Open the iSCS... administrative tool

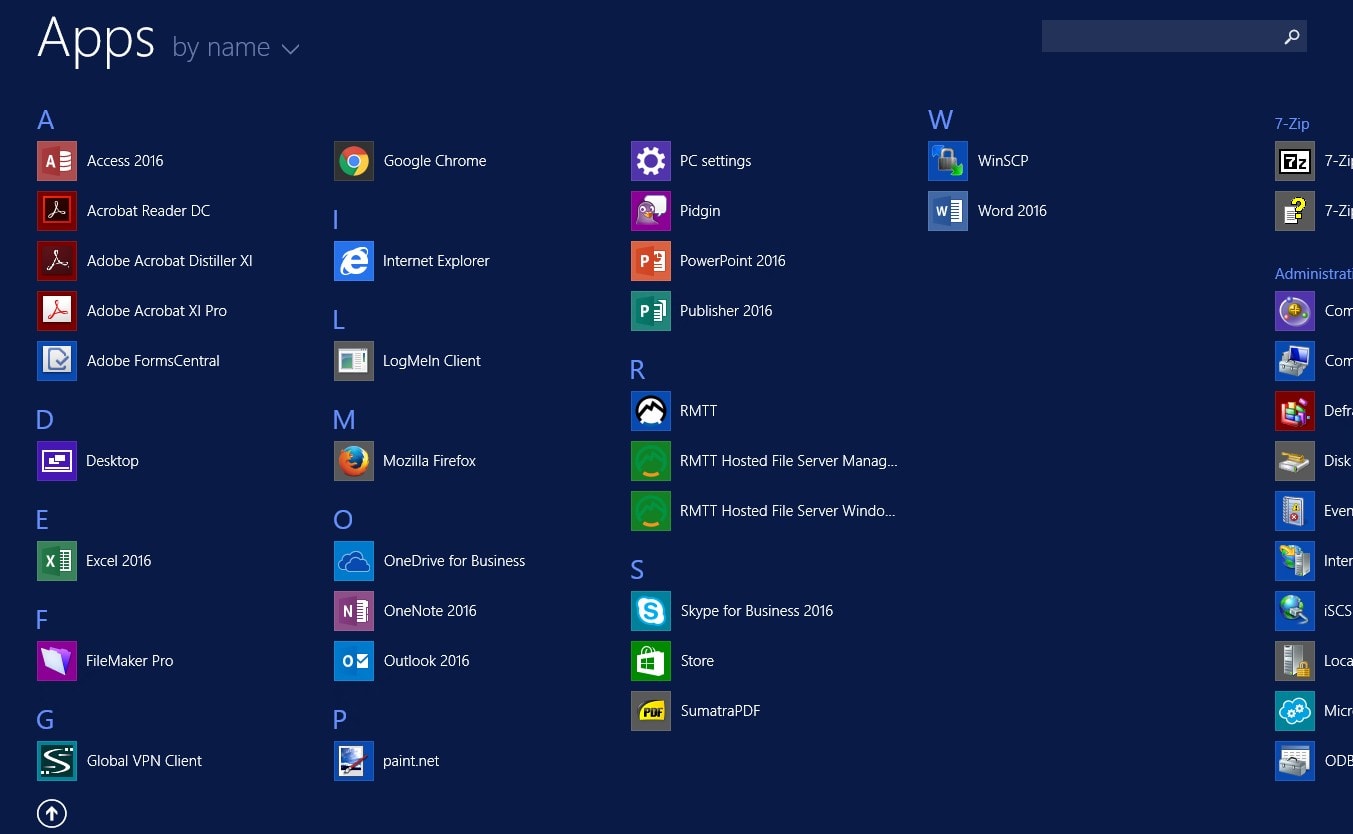[x=1314, y=611]
